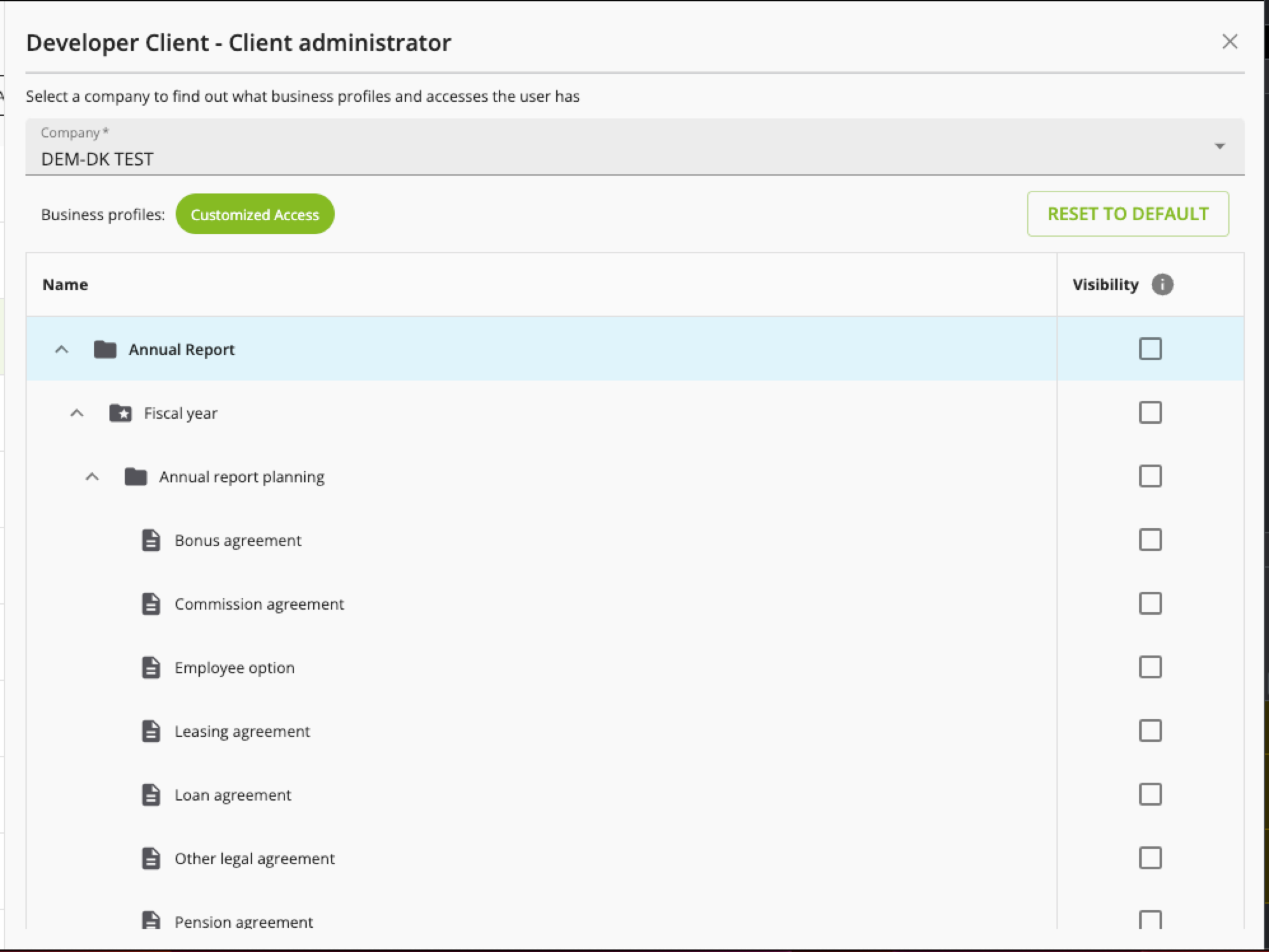Screen dimensions: 1269x952
Task: Collapse the Annual Report tree node
Action: click(62, 349)
